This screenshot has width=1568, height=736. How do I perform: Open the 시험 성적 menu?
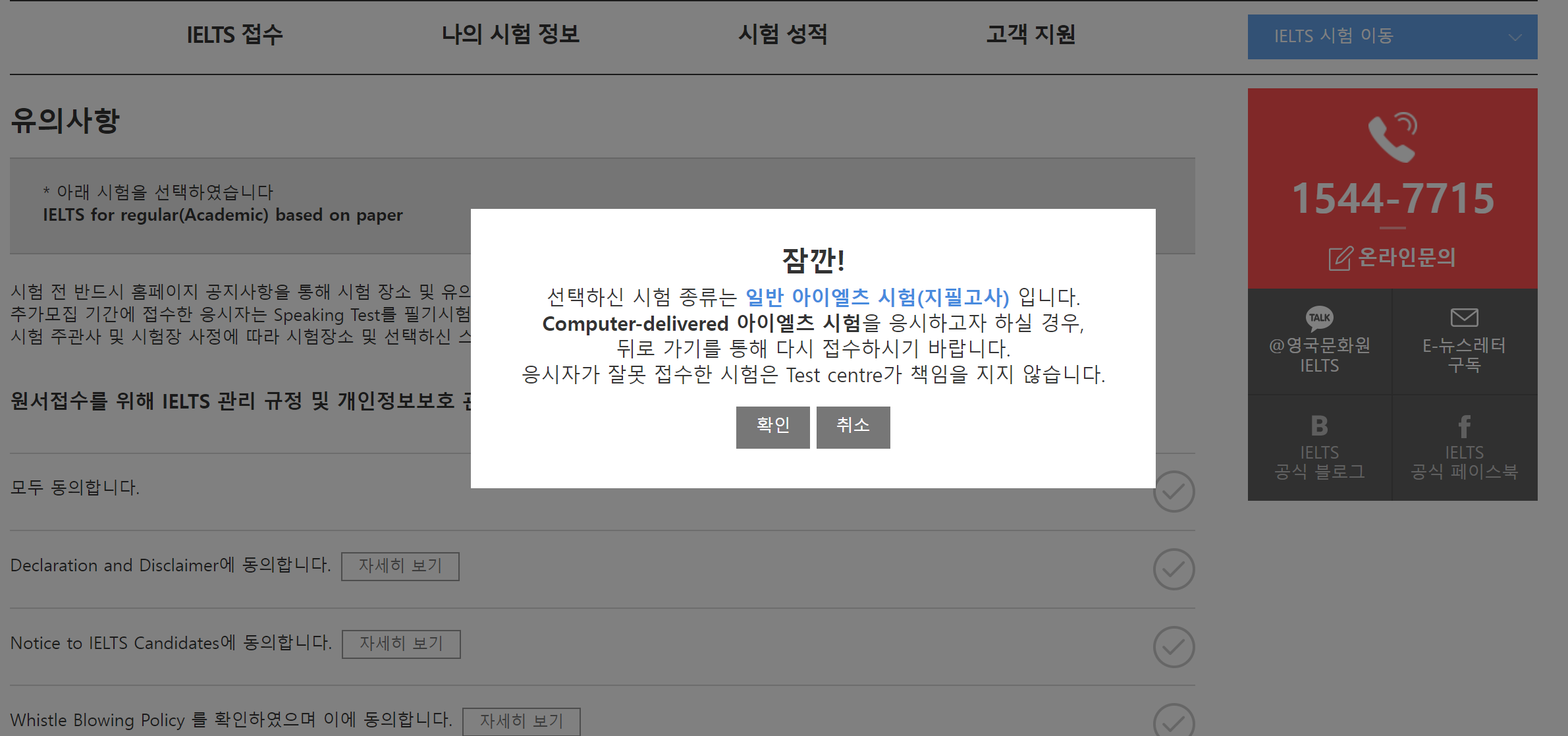[x=782, y=34]
